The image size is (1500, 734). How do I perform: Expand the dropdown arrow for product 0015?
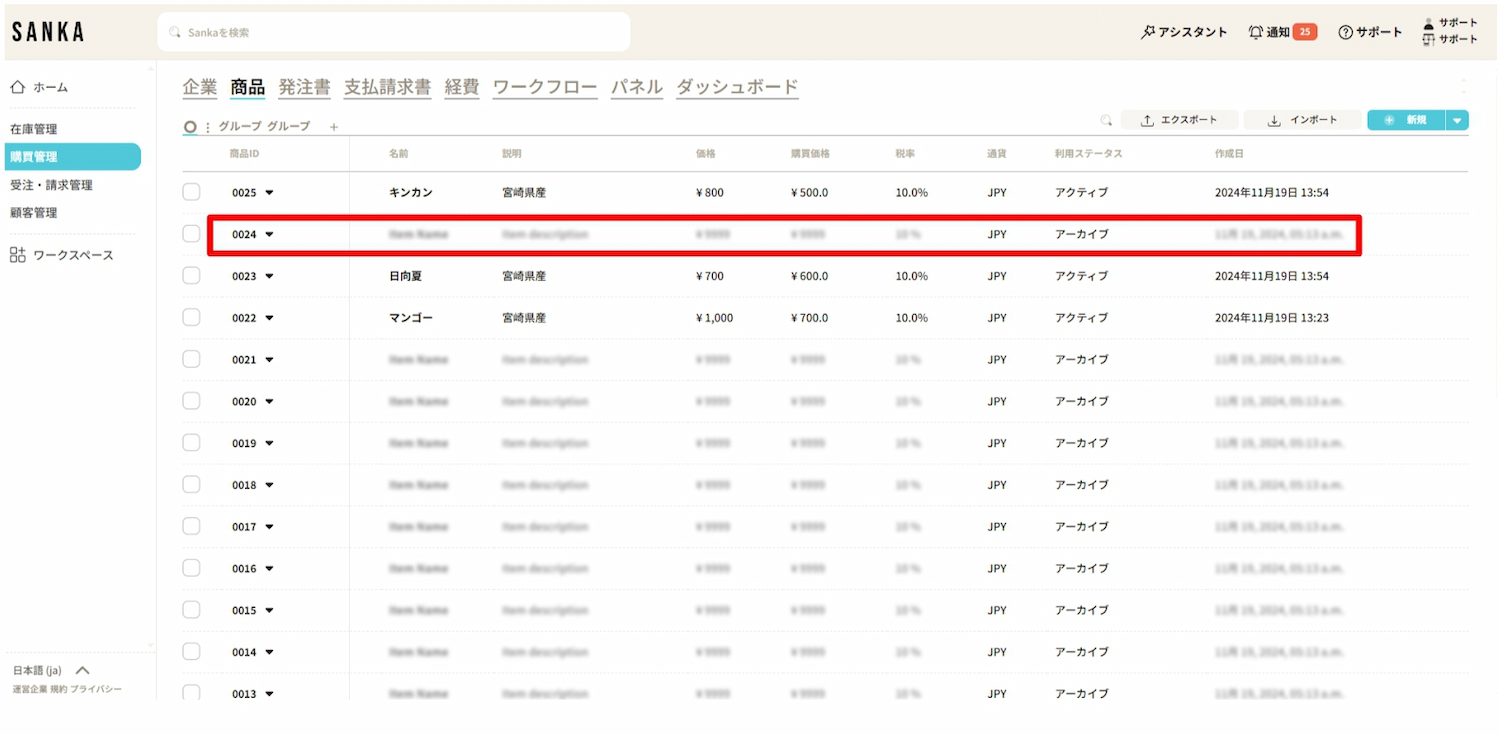[269, 611]
